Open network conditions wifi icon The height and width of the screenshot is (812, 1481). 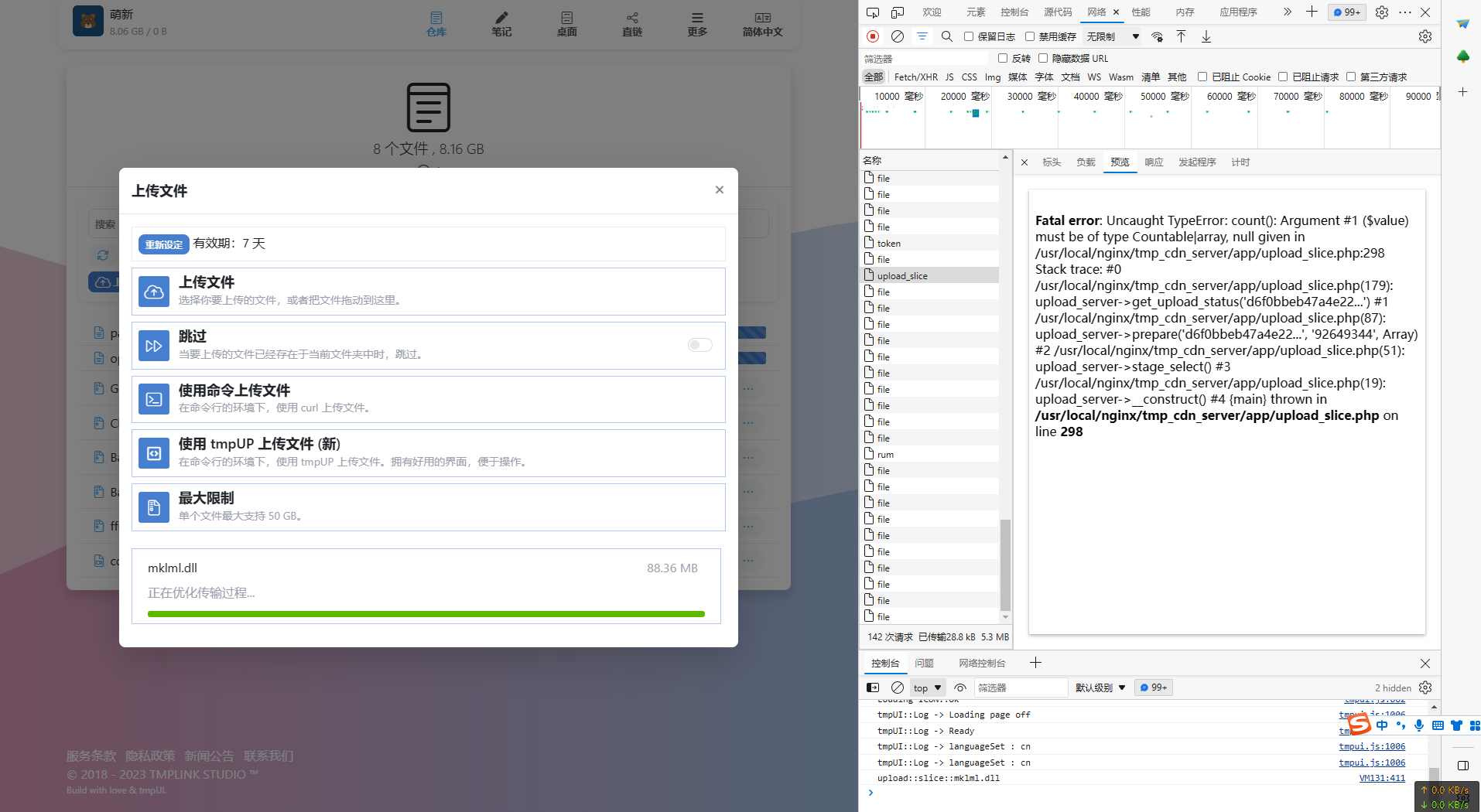(1158, 36)
